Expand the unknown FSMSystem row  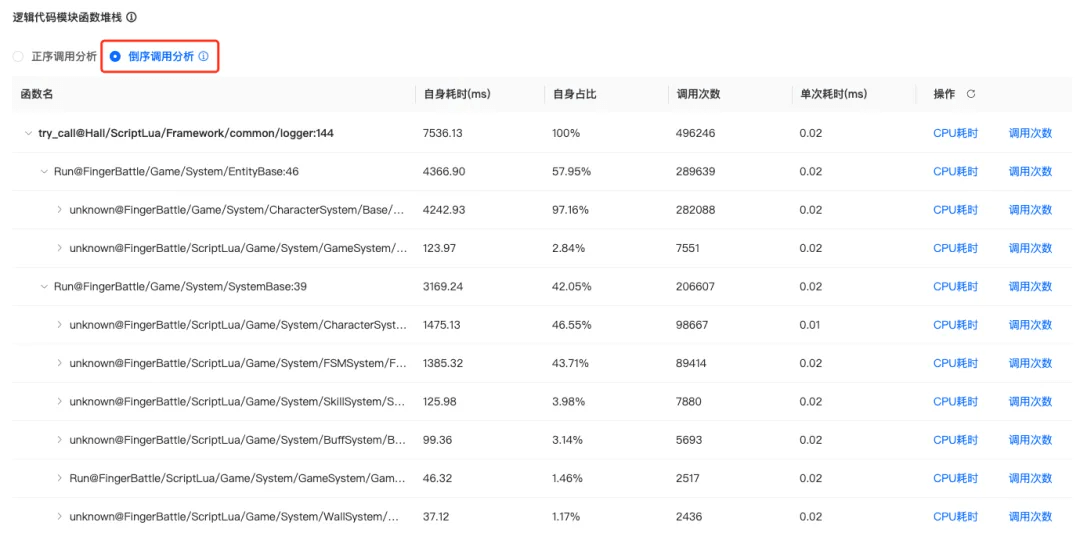pyautogui.click(x=60, y=363)
